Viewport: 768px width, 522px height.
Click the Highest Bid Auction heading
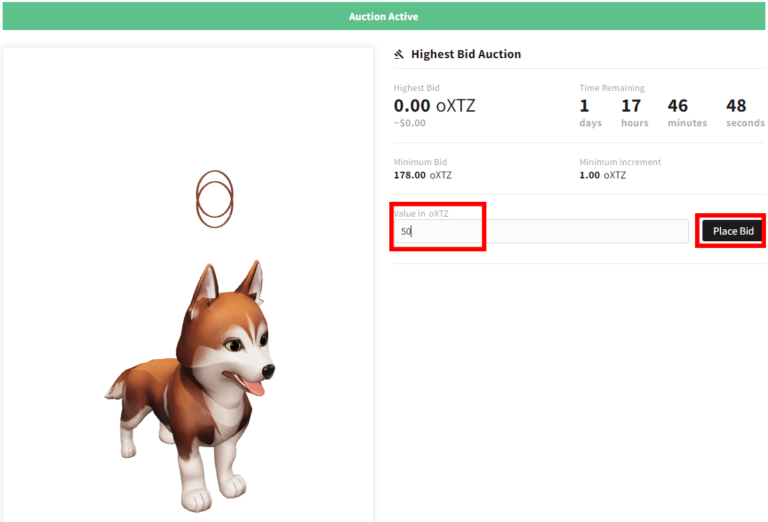(466, 54)
